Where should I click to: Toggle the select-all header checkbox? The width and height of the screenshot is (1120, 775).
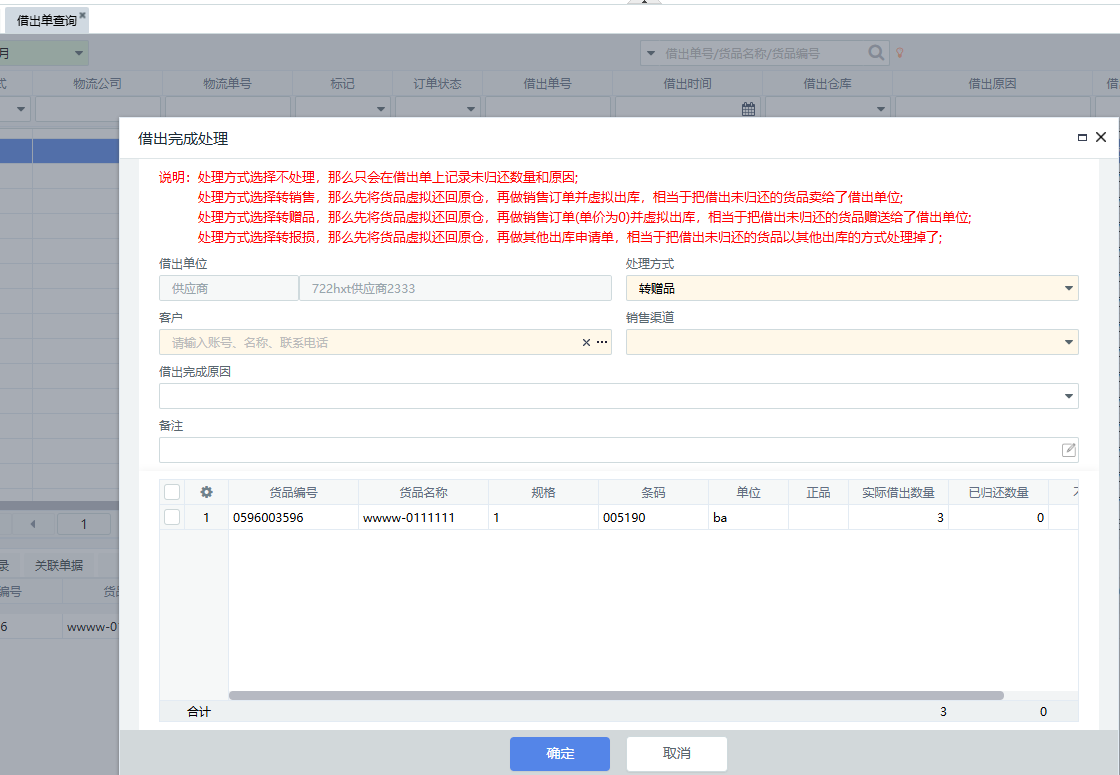[172, 492]
